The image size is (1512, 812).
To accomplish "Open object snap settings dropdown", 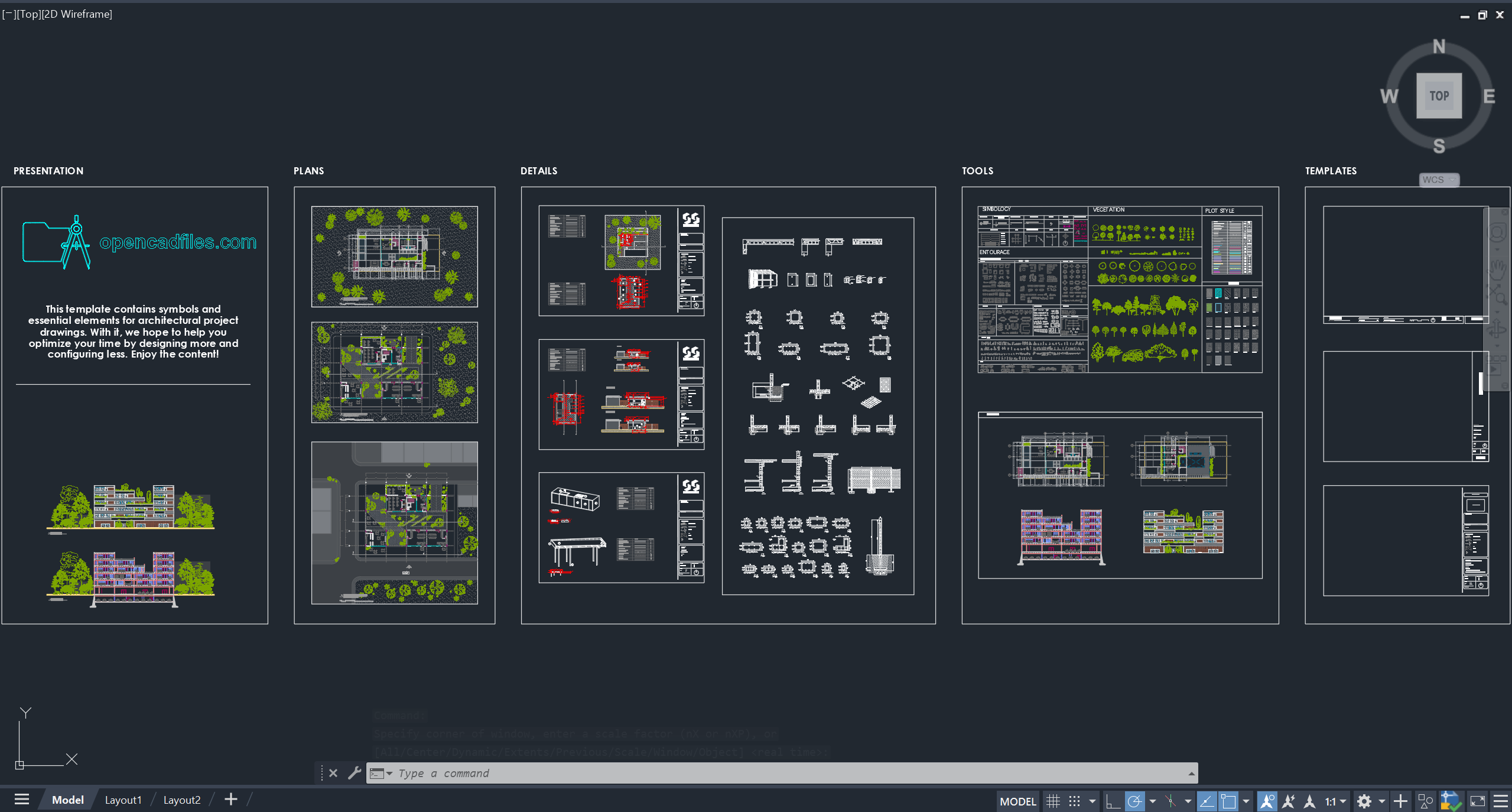I will pyautogui.click(x=1246, y=801).
